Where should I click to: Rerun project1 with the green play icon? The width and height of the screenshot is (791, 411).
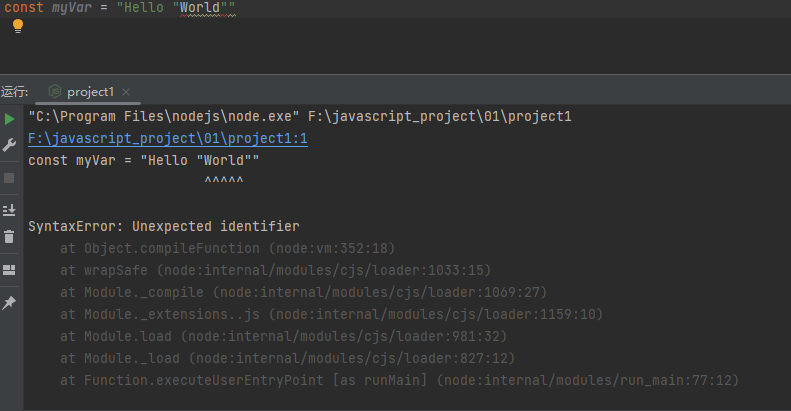9,119
